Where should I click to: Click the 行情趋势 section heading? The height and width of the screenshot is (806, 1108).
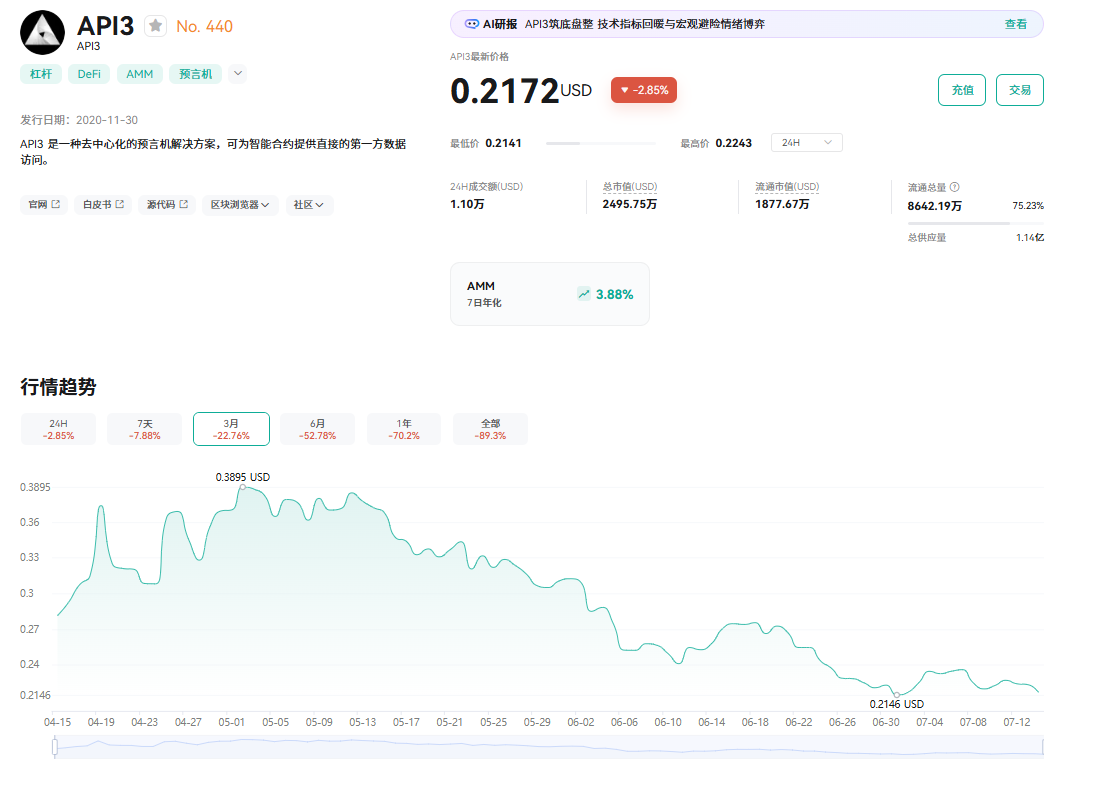[x=58, y=386]
